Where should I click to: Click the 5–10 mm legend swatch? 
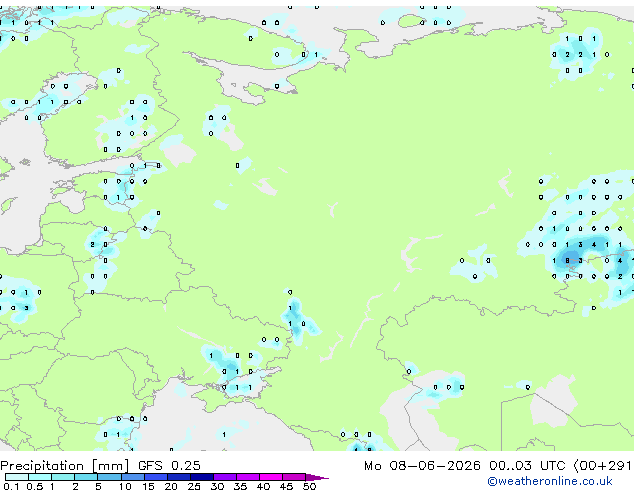(x=110, y=477)
